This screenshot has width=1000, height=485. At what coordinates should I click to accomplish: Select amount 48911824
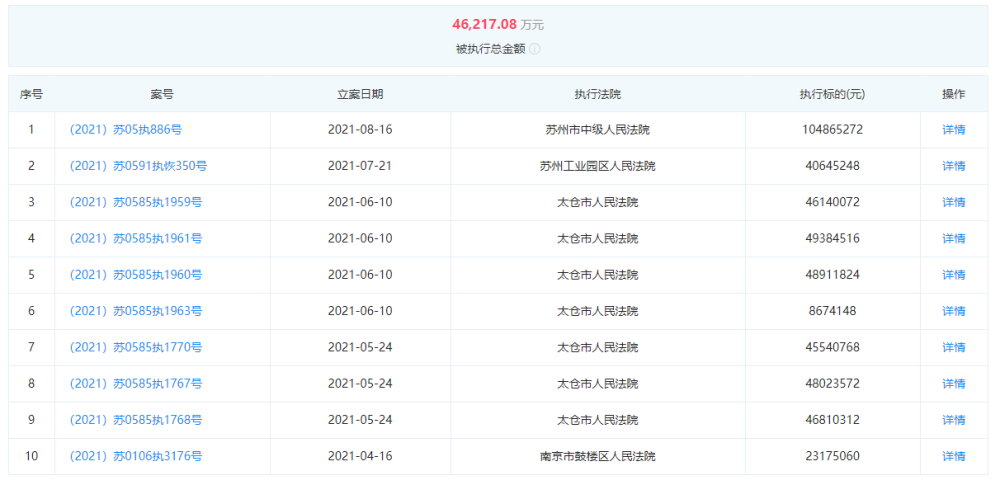832,275
